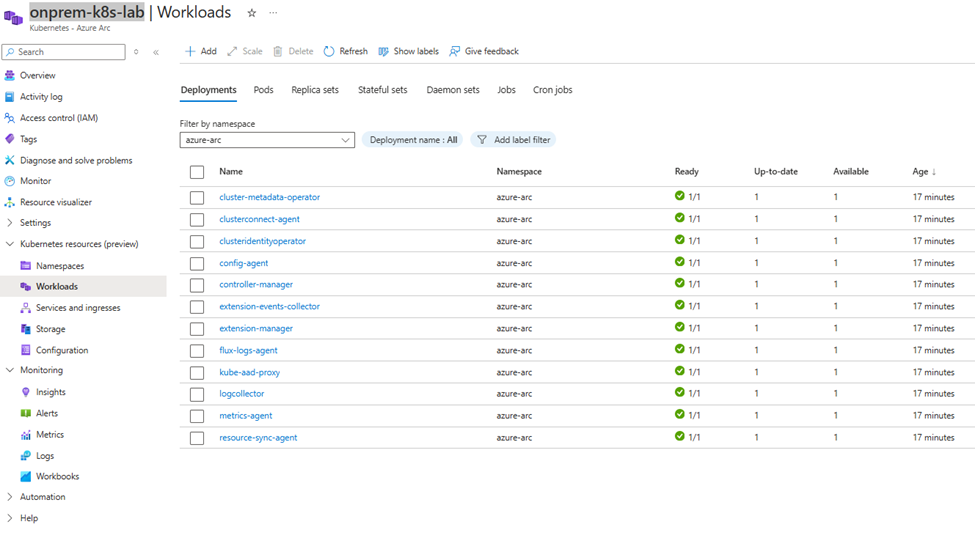Open Access control (IAM) icon

(x=9, y=118)
